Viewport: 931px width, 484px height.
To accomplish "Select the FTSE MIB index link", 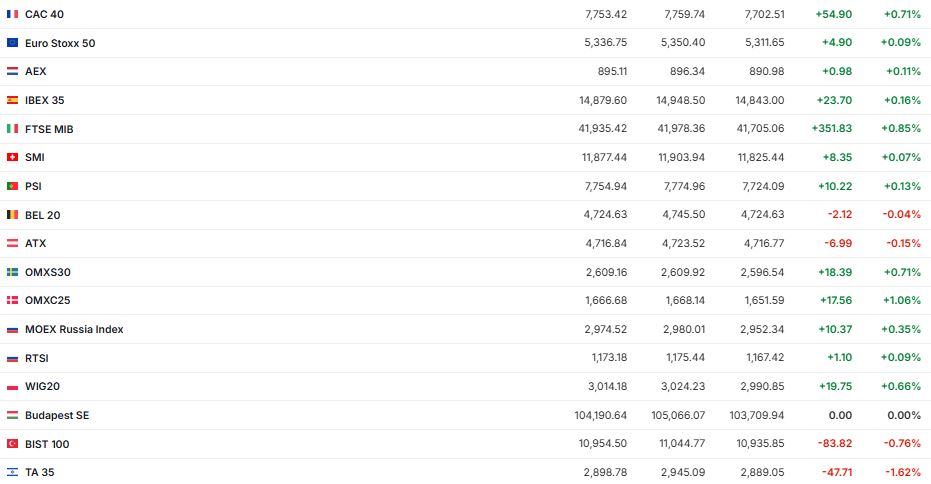I will pyautogui.click(x=49, y=129).
